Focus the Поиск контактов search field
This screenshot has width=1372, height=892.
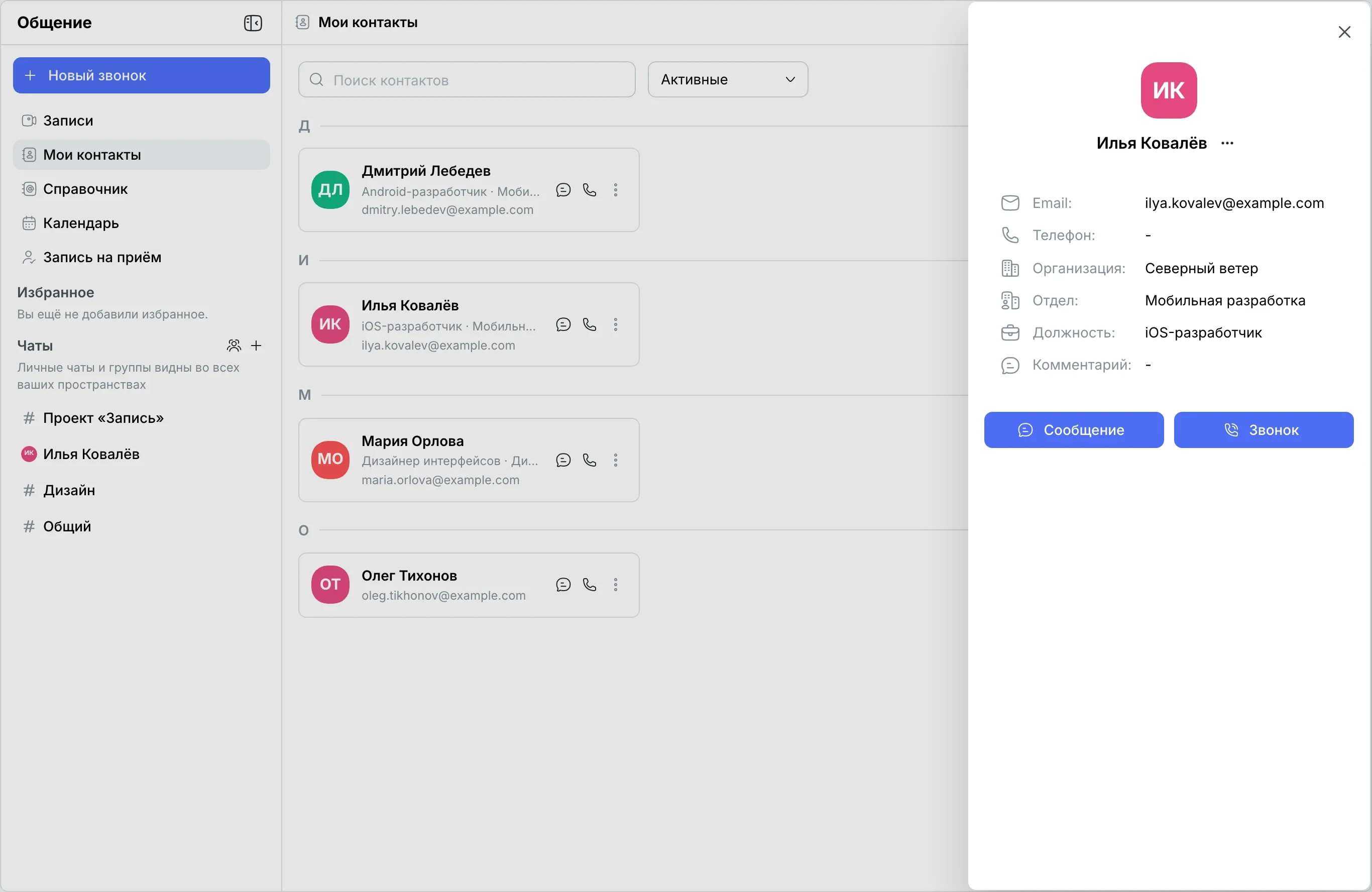click(467, 79)
